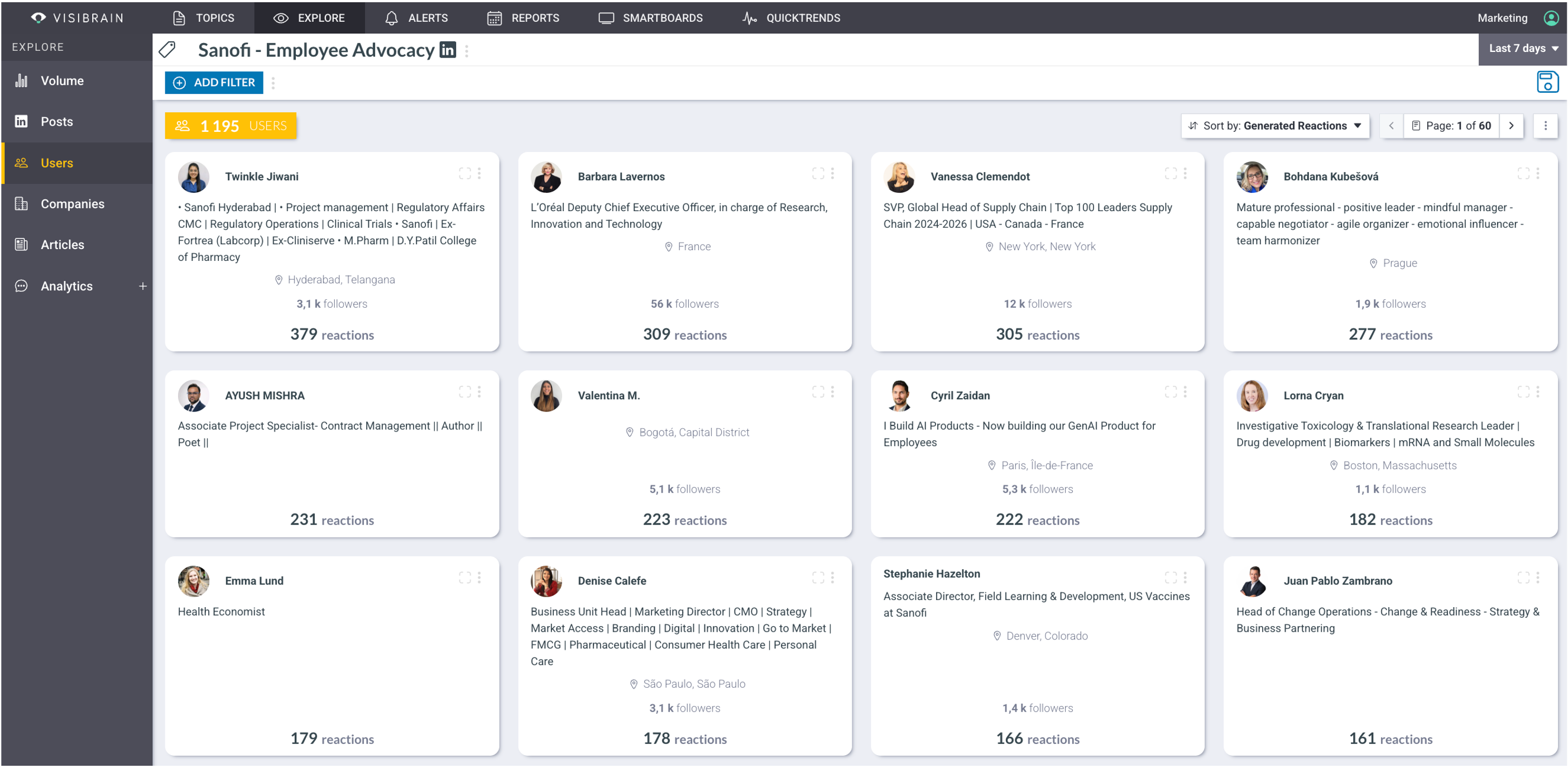Expand AYUSH MISHRA's card view
Viewport: 1568px width, 768px height.
tap(465, 392)
